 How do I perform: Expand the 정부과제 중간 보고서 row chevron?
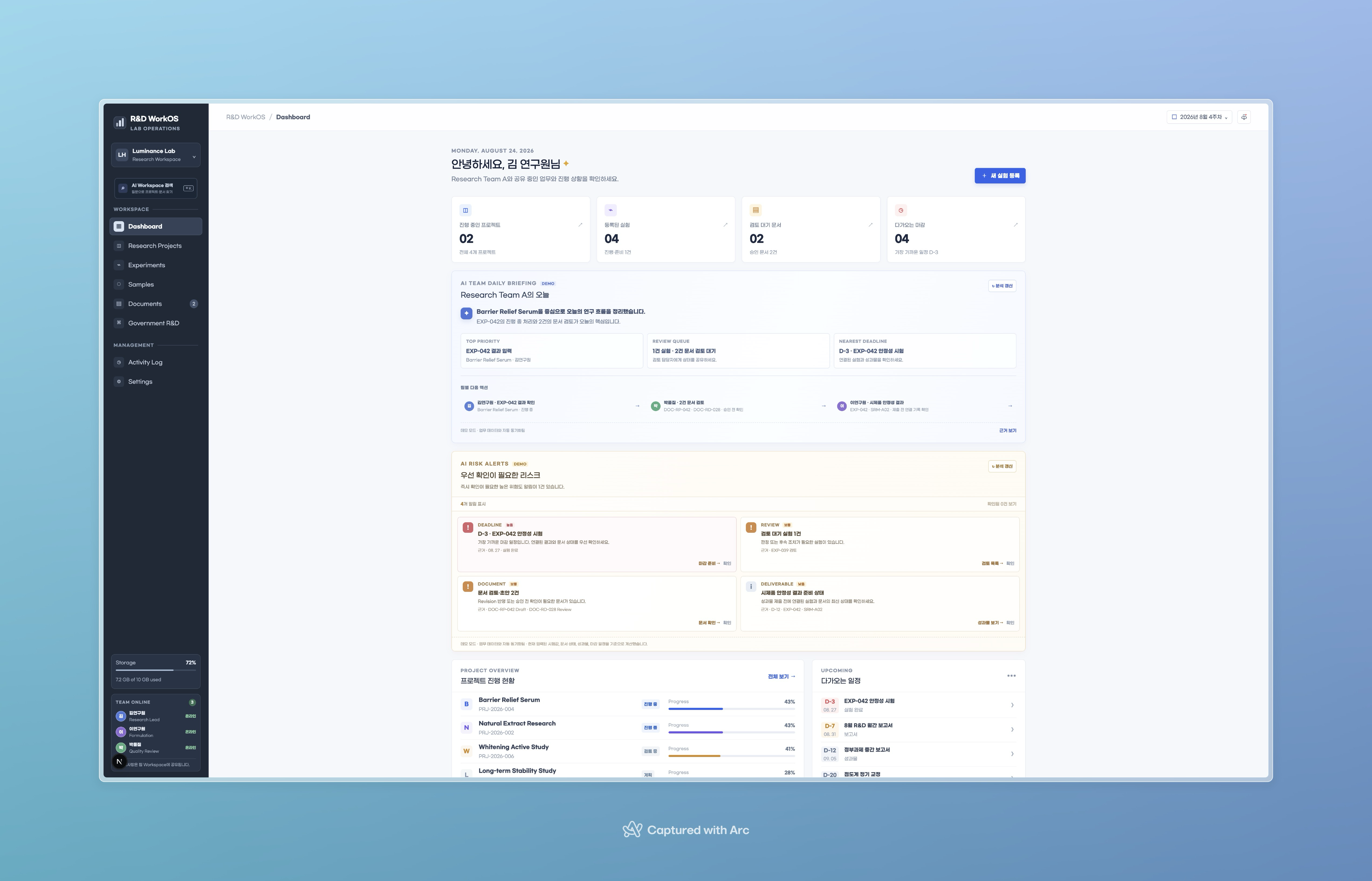click(1012, 754)
